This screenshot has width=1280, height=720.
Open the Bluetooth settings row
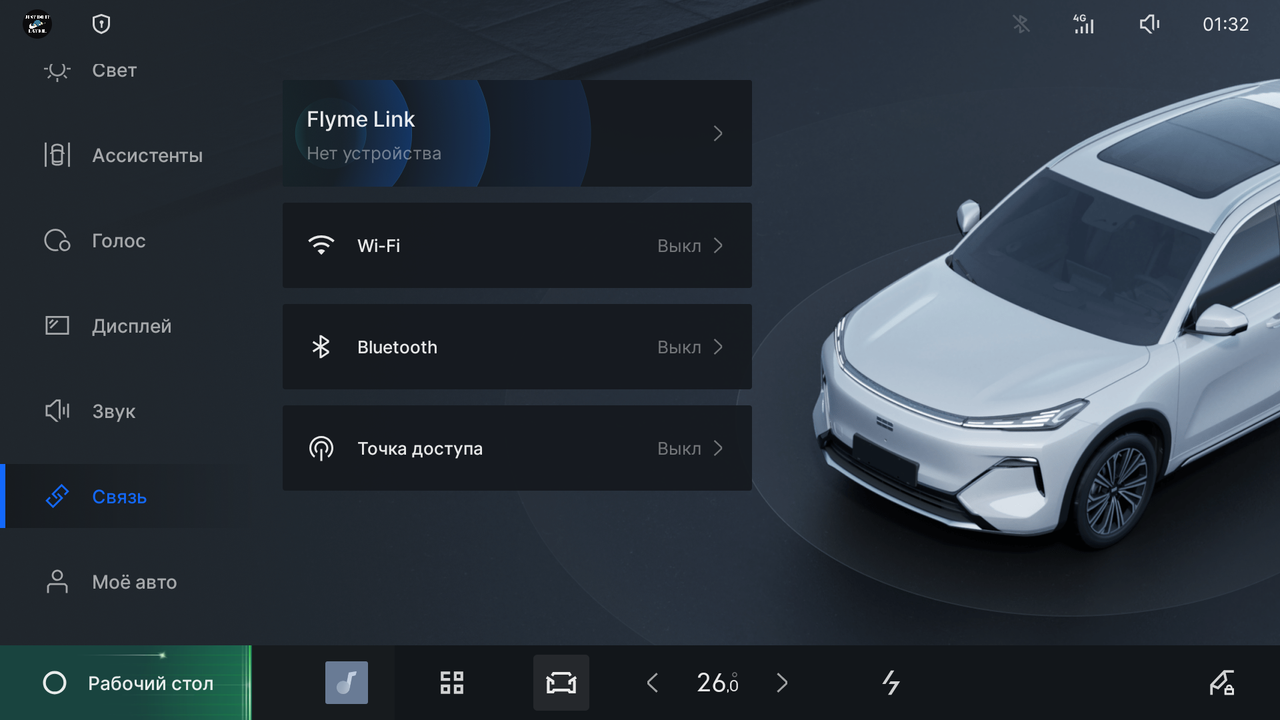coord(517,347)
